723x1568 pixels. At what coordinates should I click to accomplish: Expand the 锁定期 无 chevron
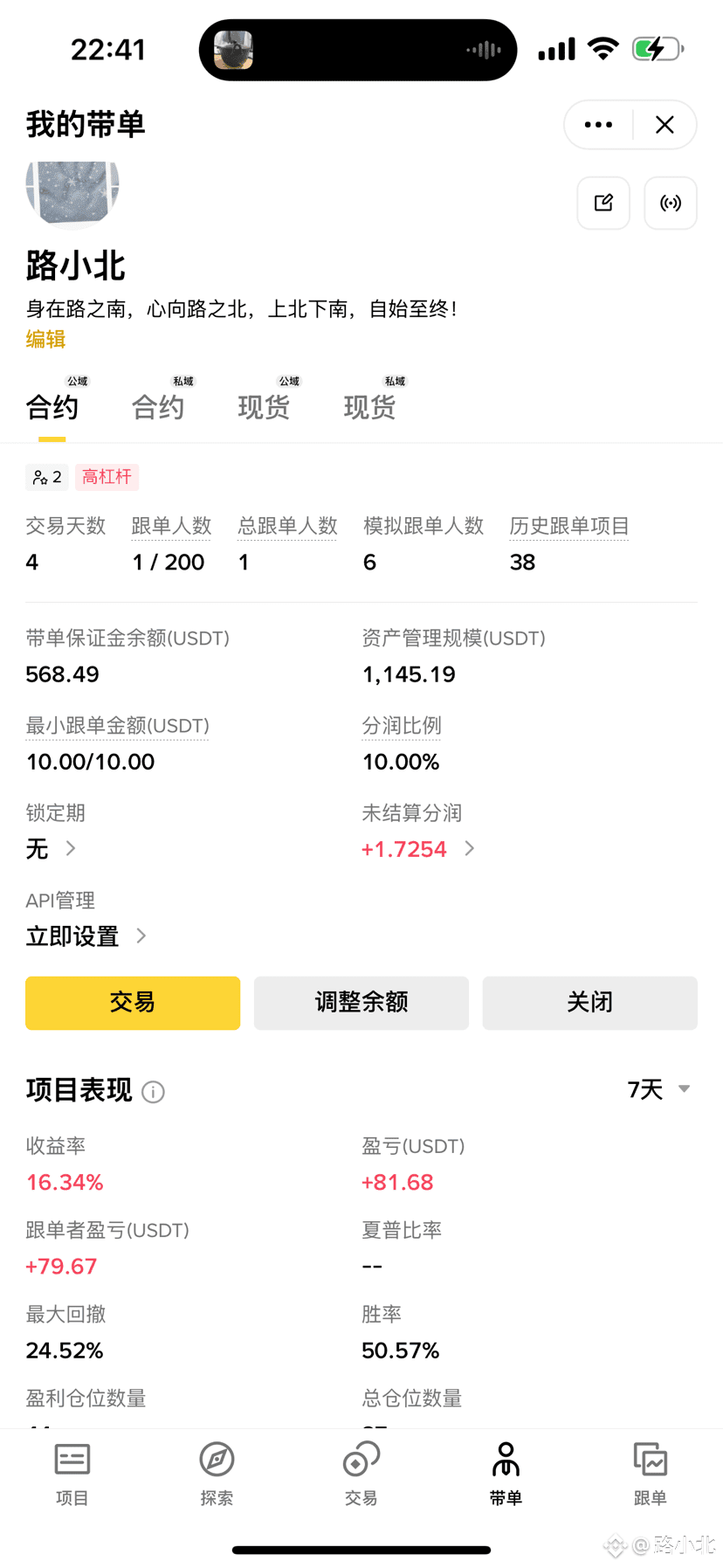[x=71, y=848]
